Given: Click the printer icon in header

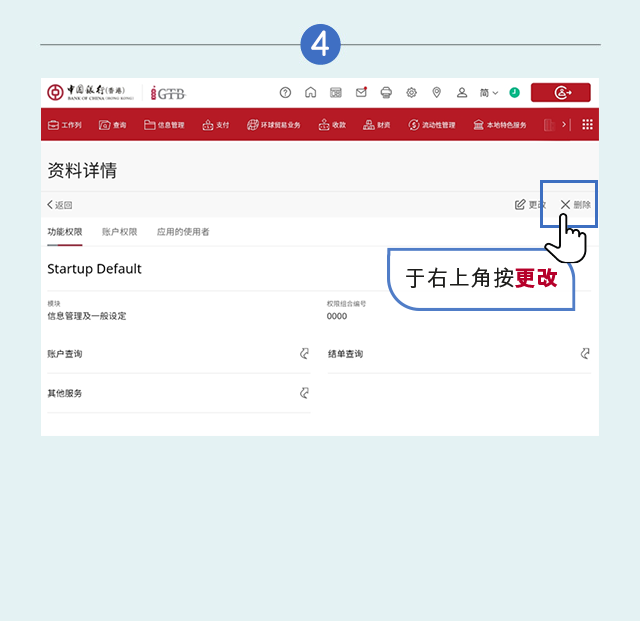Looking at the screenshot, I should point(386,93).
